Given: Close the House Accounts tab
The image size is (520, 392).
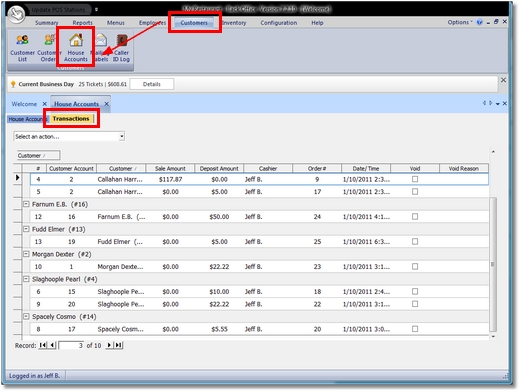Looking at the screenshot, I should click(x=107, y=104).
